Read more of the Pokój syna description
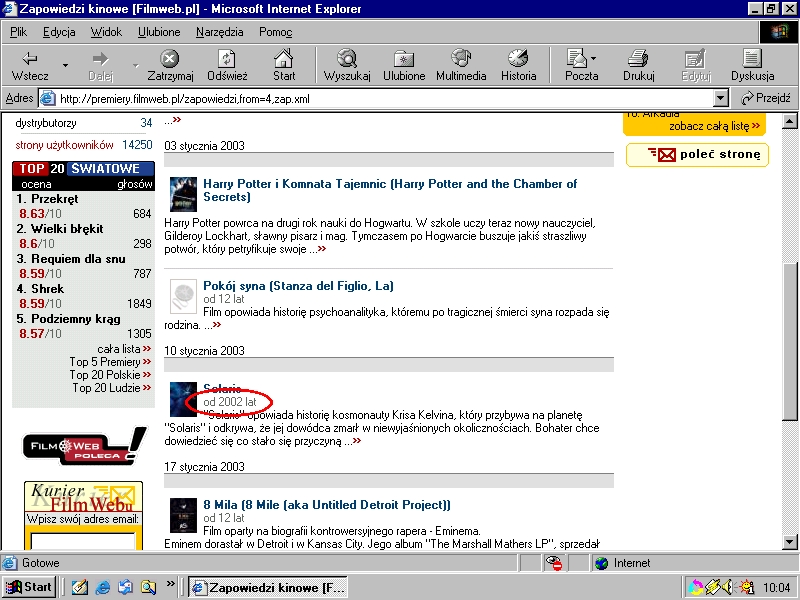The width and height of the screenshot is (800, 600). [x=216, y=325]
